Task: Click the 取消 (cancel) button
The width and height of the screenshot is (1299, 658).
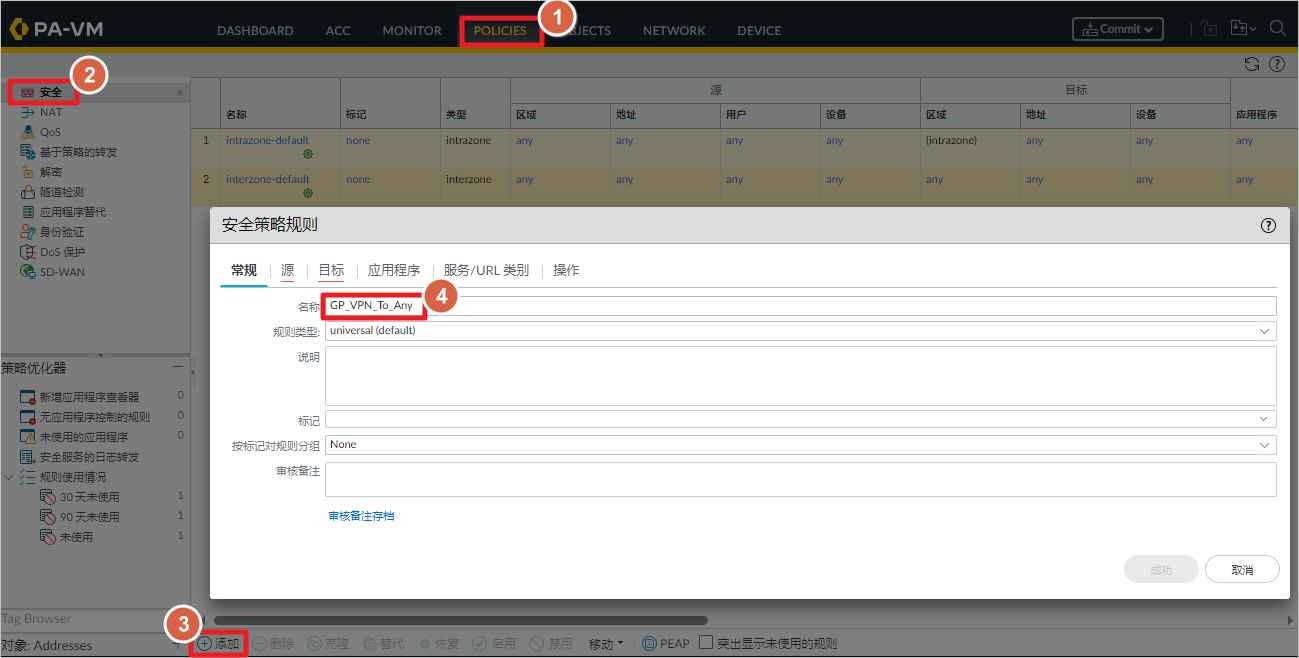Action: [1242, 569]
